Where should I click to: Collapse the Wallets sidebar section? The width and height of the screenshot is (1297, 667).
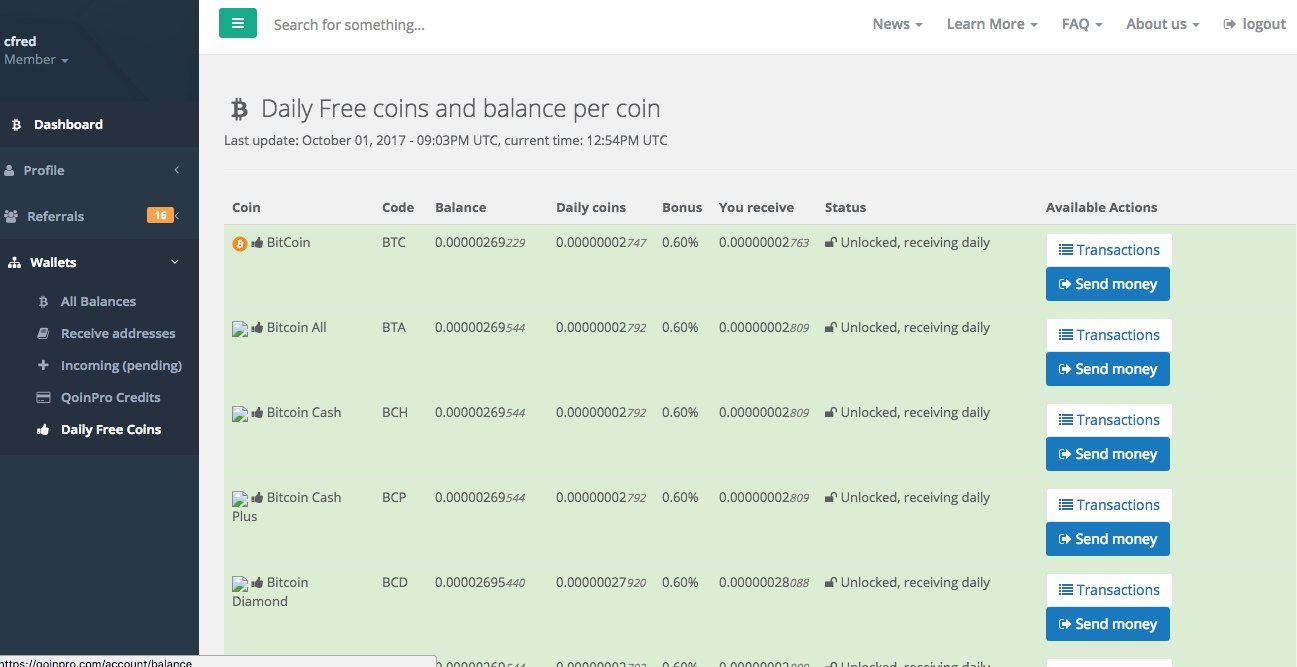[99, 263]
